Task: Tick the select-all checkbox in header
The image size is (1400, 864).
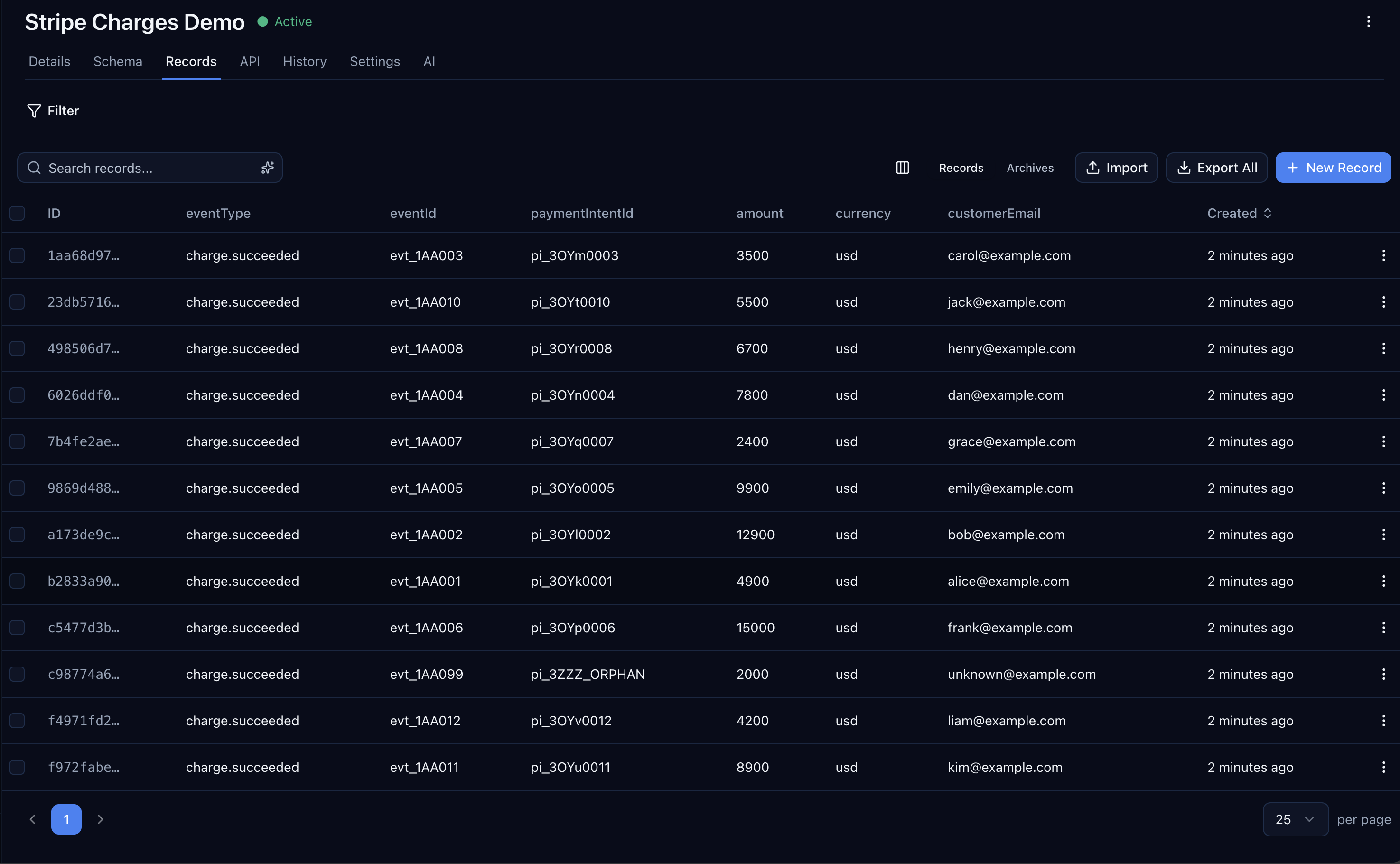Action: [17, 213]
